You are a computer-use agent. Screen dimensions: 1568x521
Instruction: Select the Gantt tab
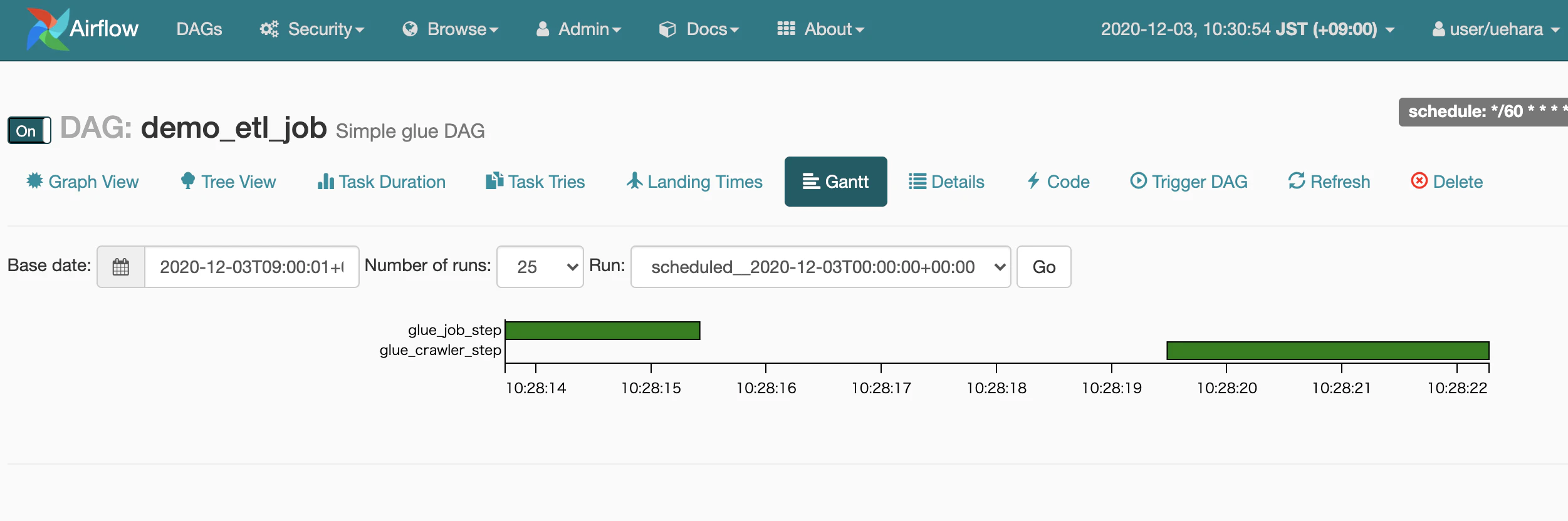(x=836, y=182)
